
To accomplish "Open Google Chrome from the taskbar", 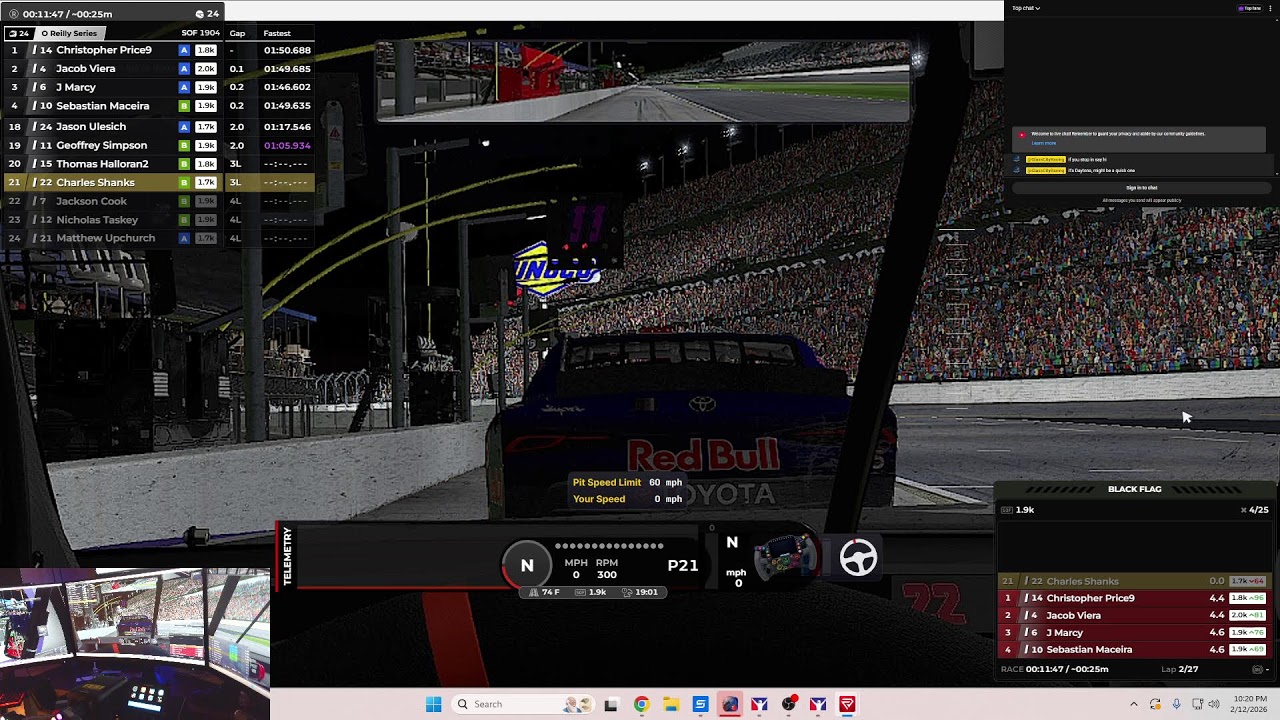I will pyautogui.click(x=641, y=704).
